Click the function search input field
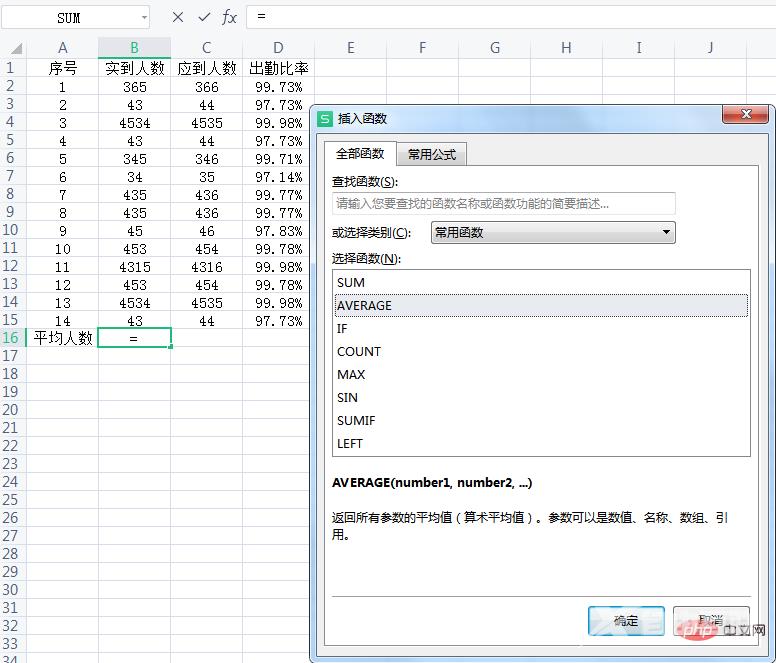This screenshot has width=776, height=663. 503,203
